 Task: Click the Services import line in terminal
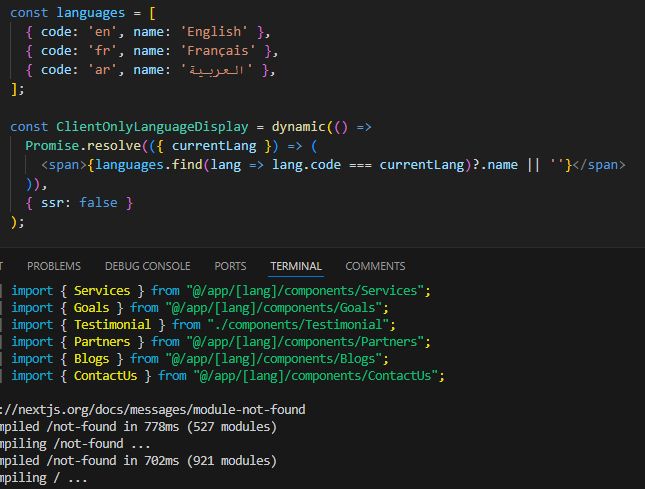tap(221, 291)
